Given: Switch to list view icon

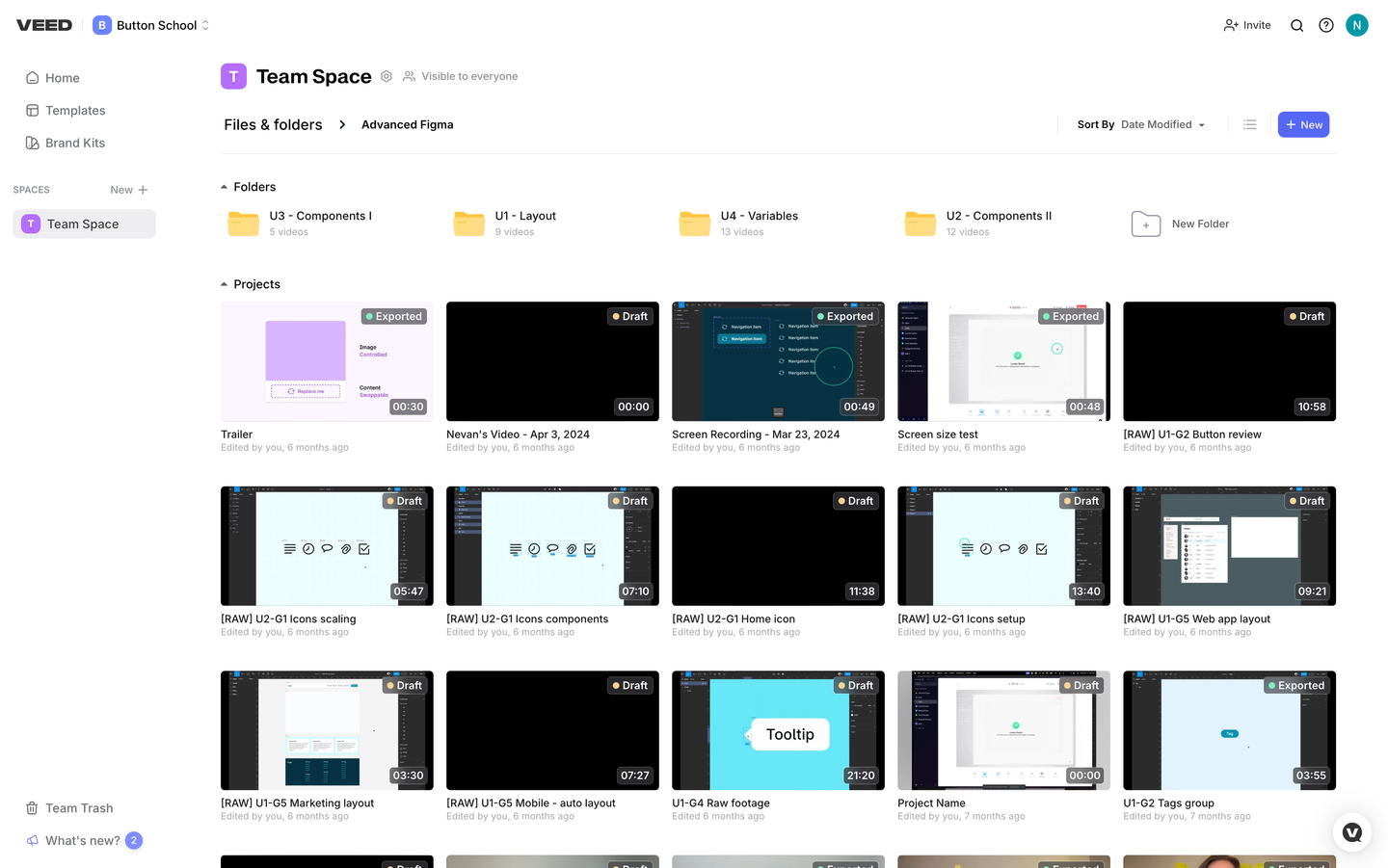Looking at the screenshot, I should click(x=1250, y=124).
